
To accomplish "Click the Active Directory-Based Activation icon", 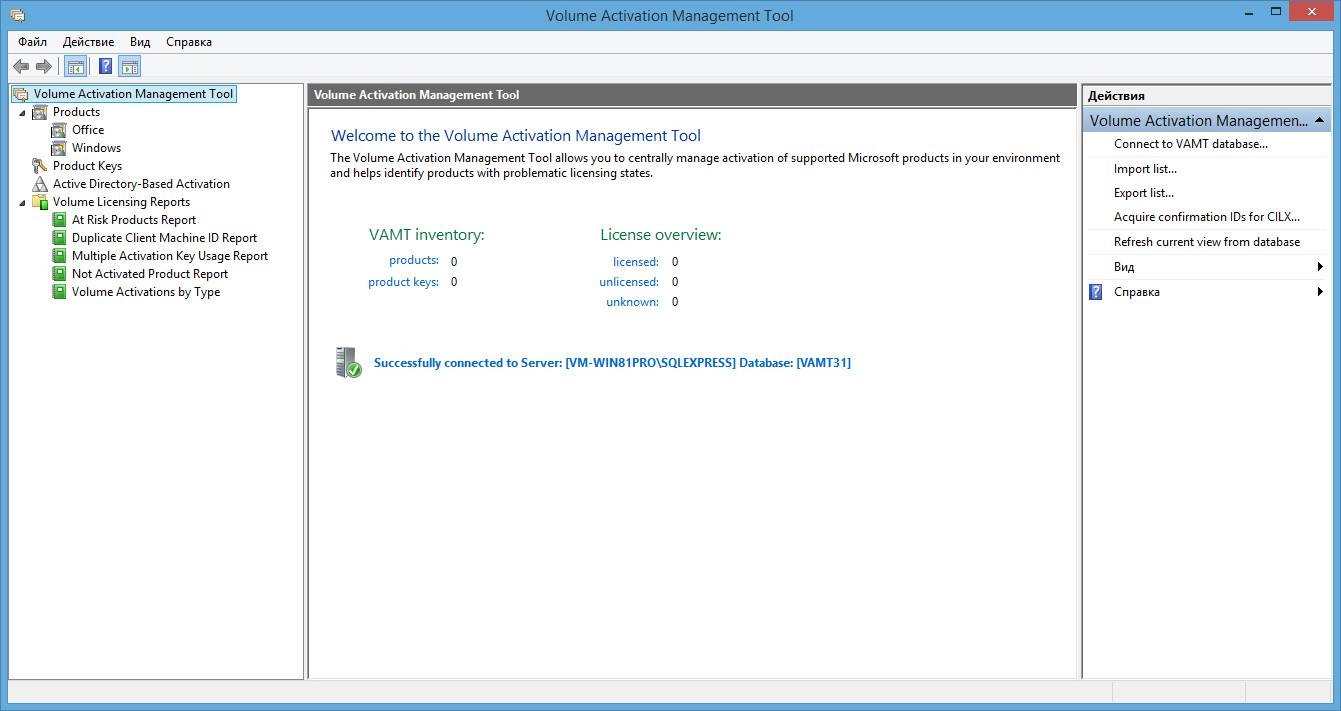I will coord(40,184).
